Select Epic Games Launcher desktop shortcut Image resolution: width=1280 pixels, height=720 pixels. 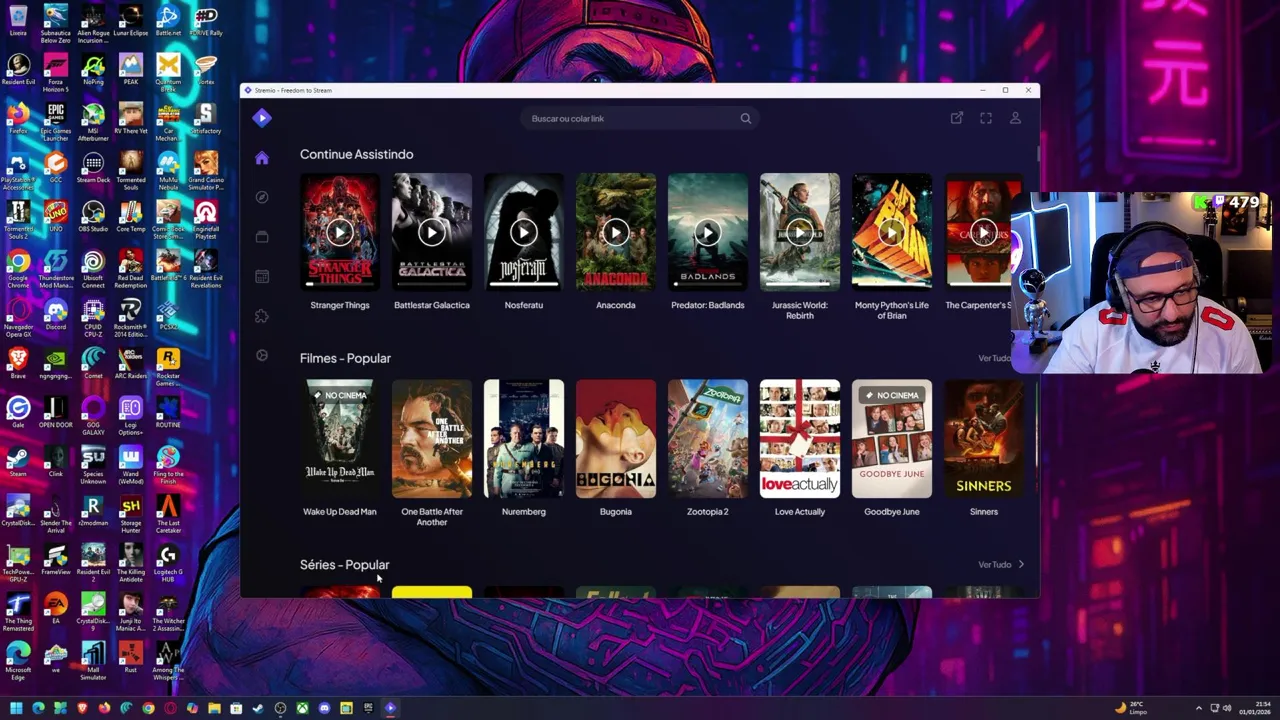(56, 120)
